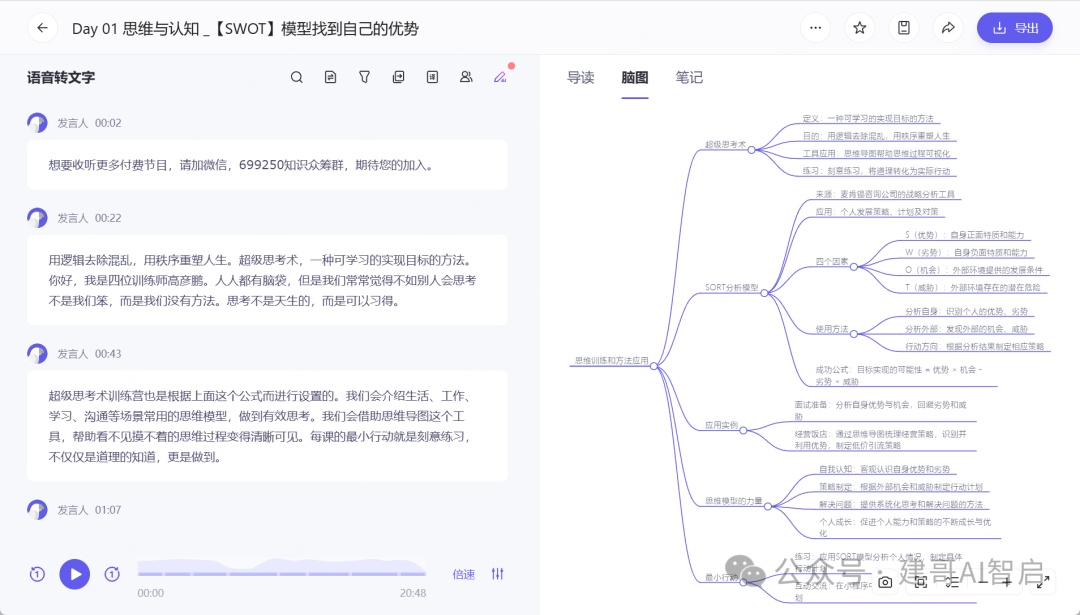The width and height of the screenshot is (1080, 615).
Task: Click the 导出 export button
Action: 1014,27
